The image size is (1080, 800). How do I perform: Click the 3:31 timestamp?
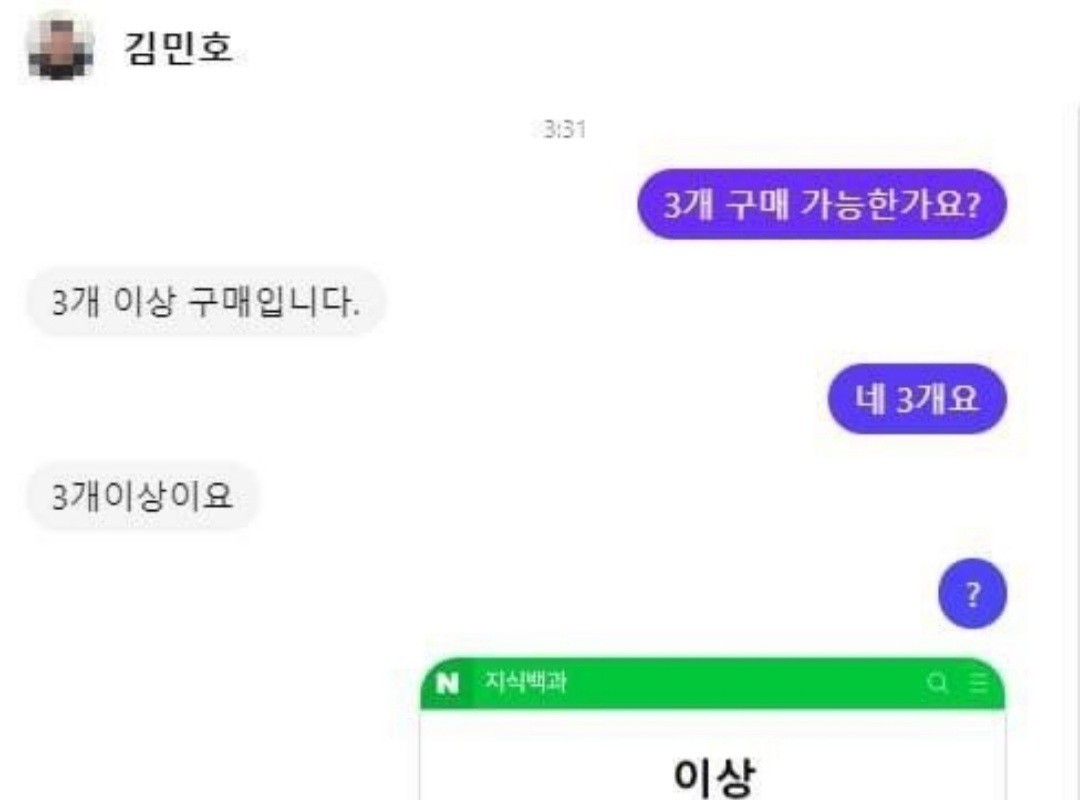(x=564, y=130)
